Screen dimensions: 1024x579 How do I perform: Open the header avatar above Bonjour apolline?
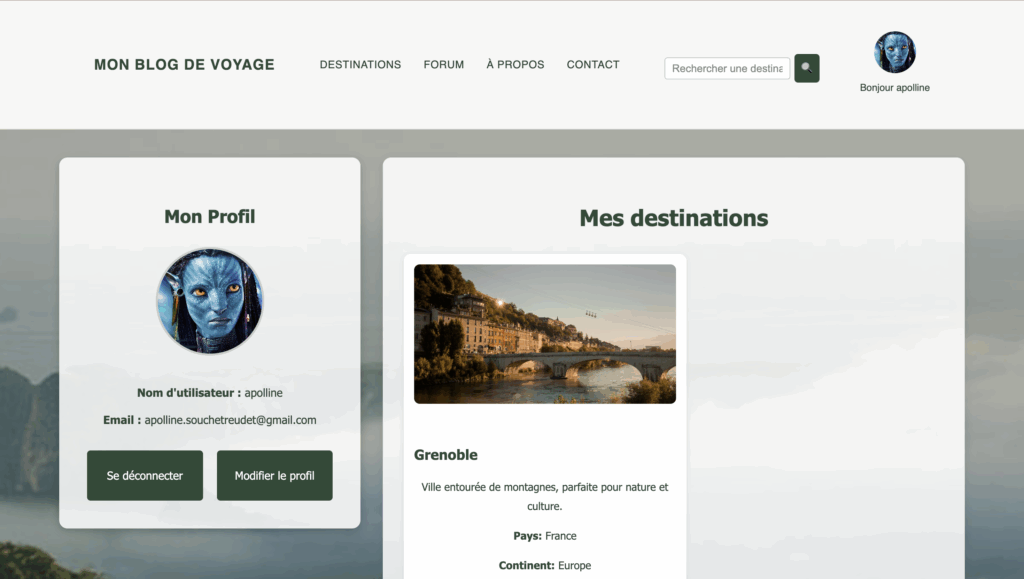895,52
